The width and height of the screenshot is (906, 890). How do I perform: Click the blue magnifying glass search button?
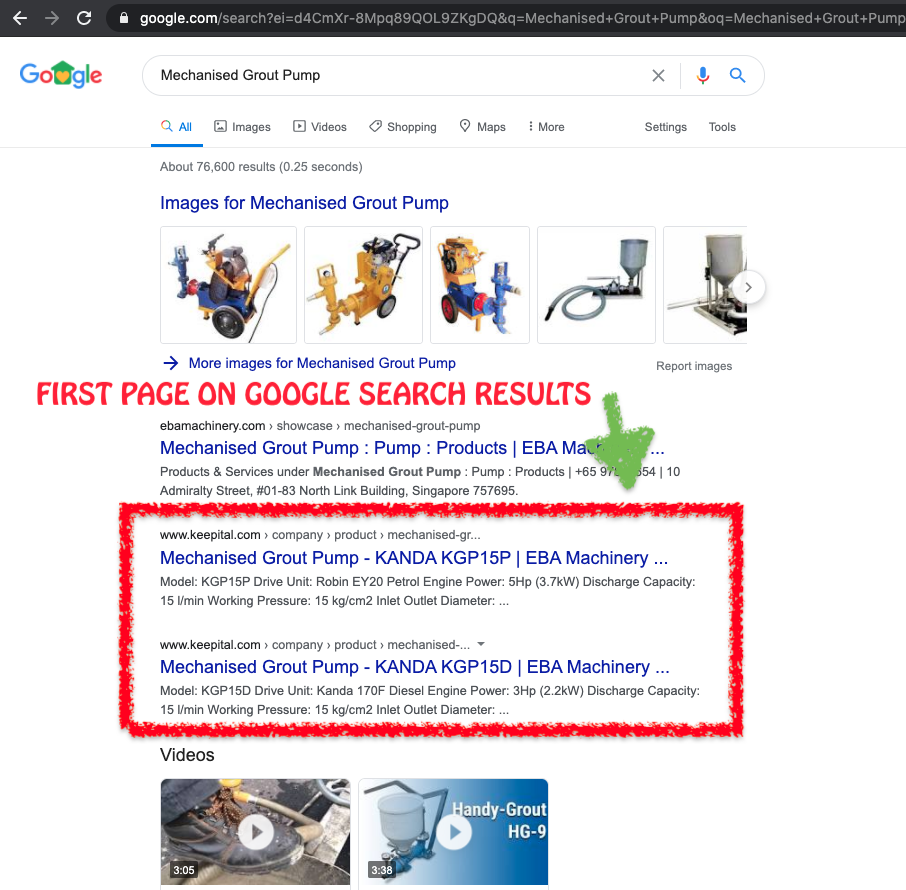[x=738, y=75]
